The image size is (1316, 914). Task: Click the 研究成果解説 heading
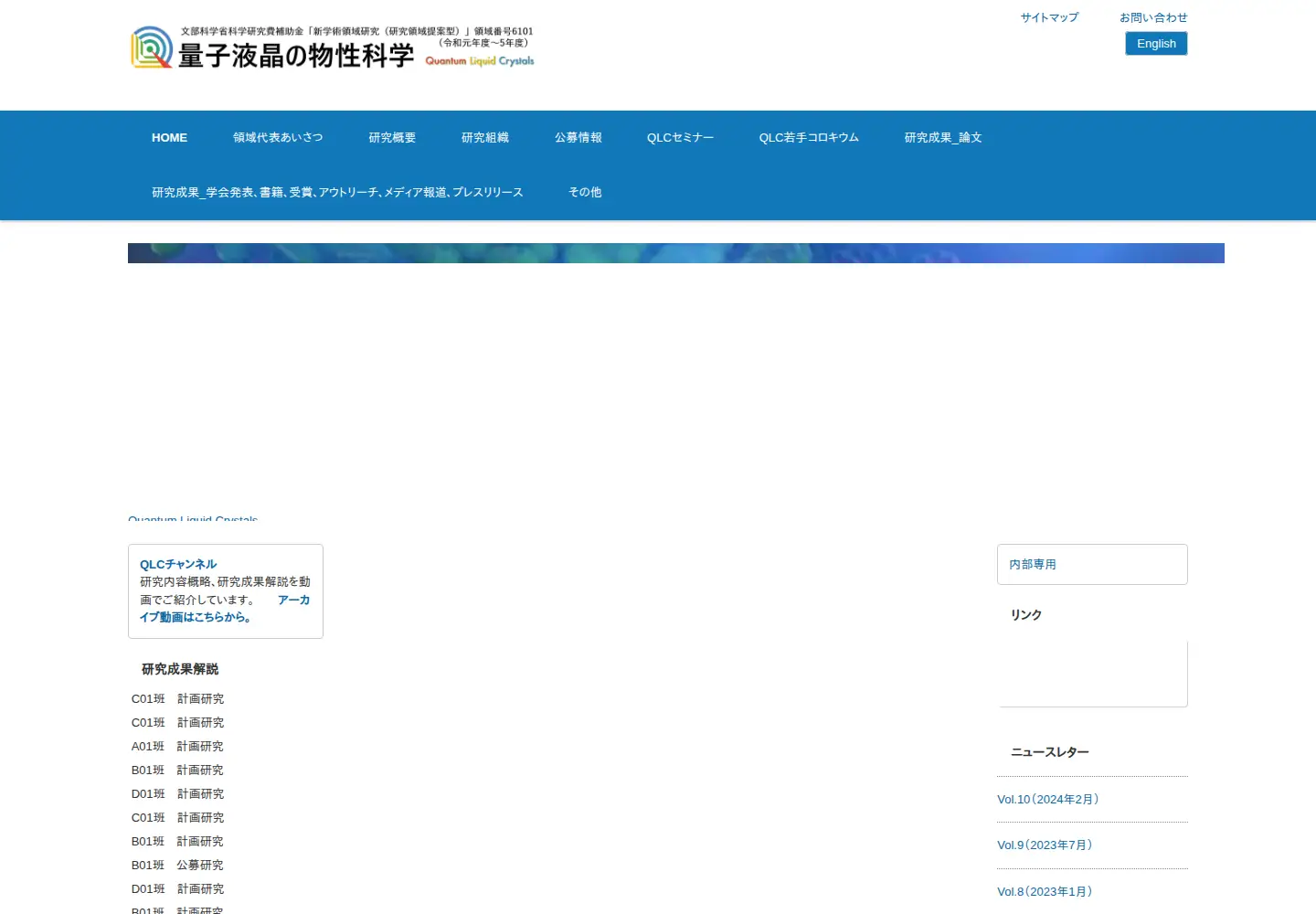[180, 670]
